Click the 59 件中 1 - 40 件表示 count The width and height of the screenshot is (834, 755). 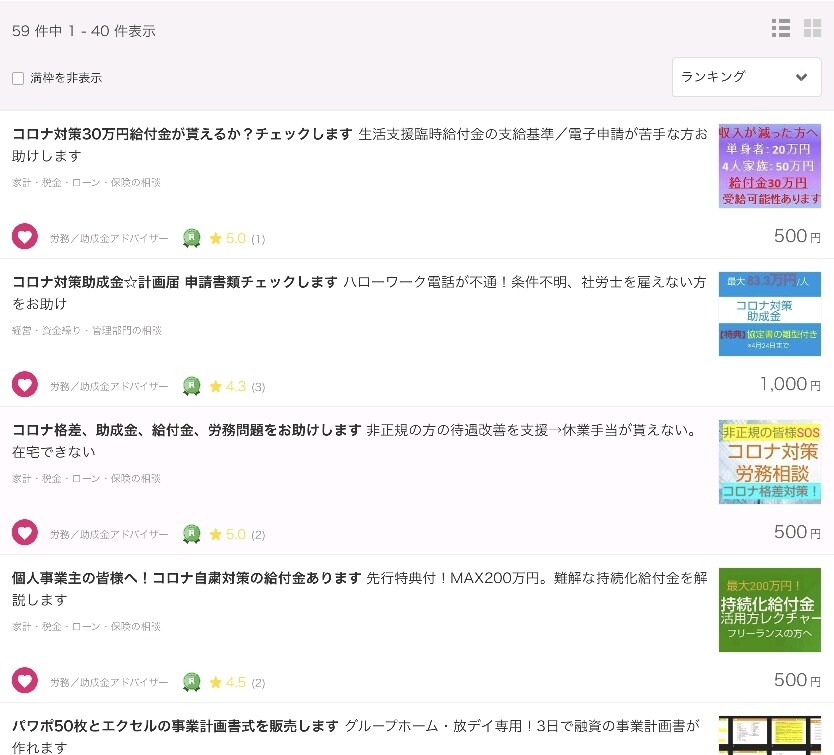(84, 31)
